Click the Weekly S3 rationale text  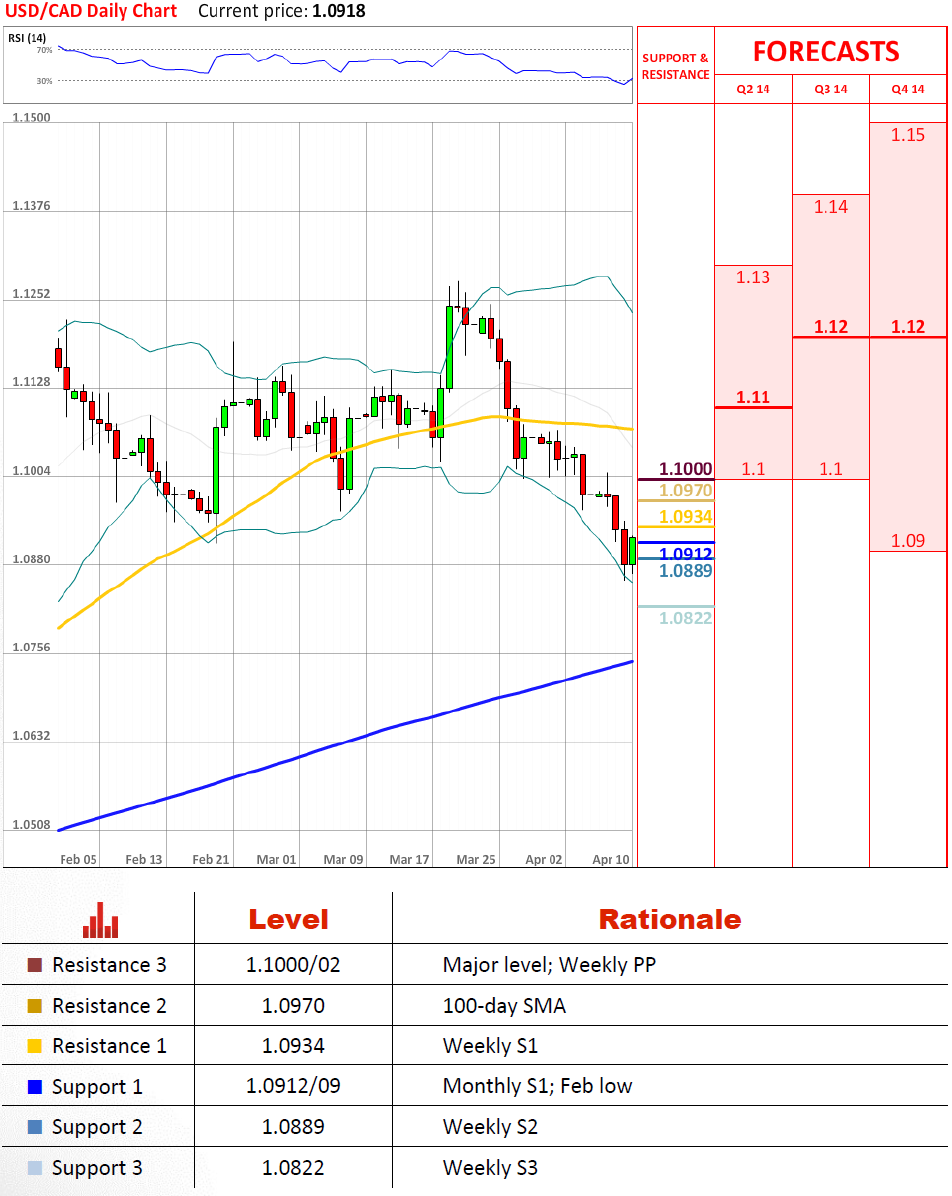490,1168
